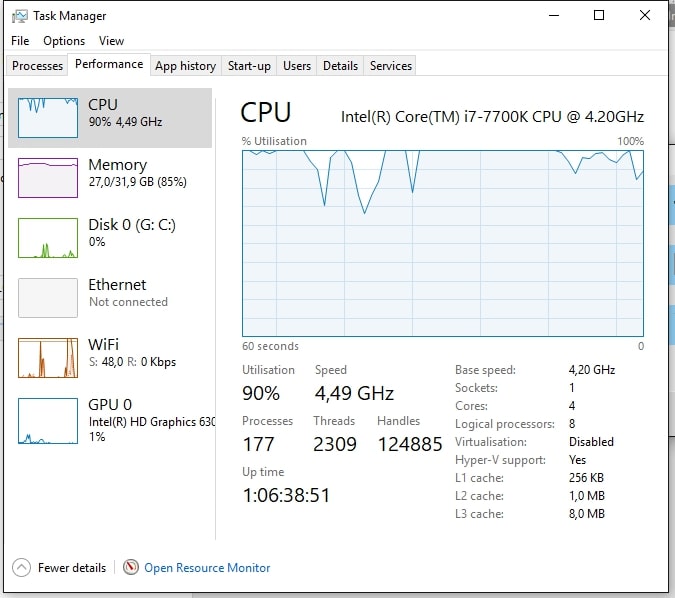Click the 60 seconds graph axis label
675x598 pixels.
click(x=270, y=346)
